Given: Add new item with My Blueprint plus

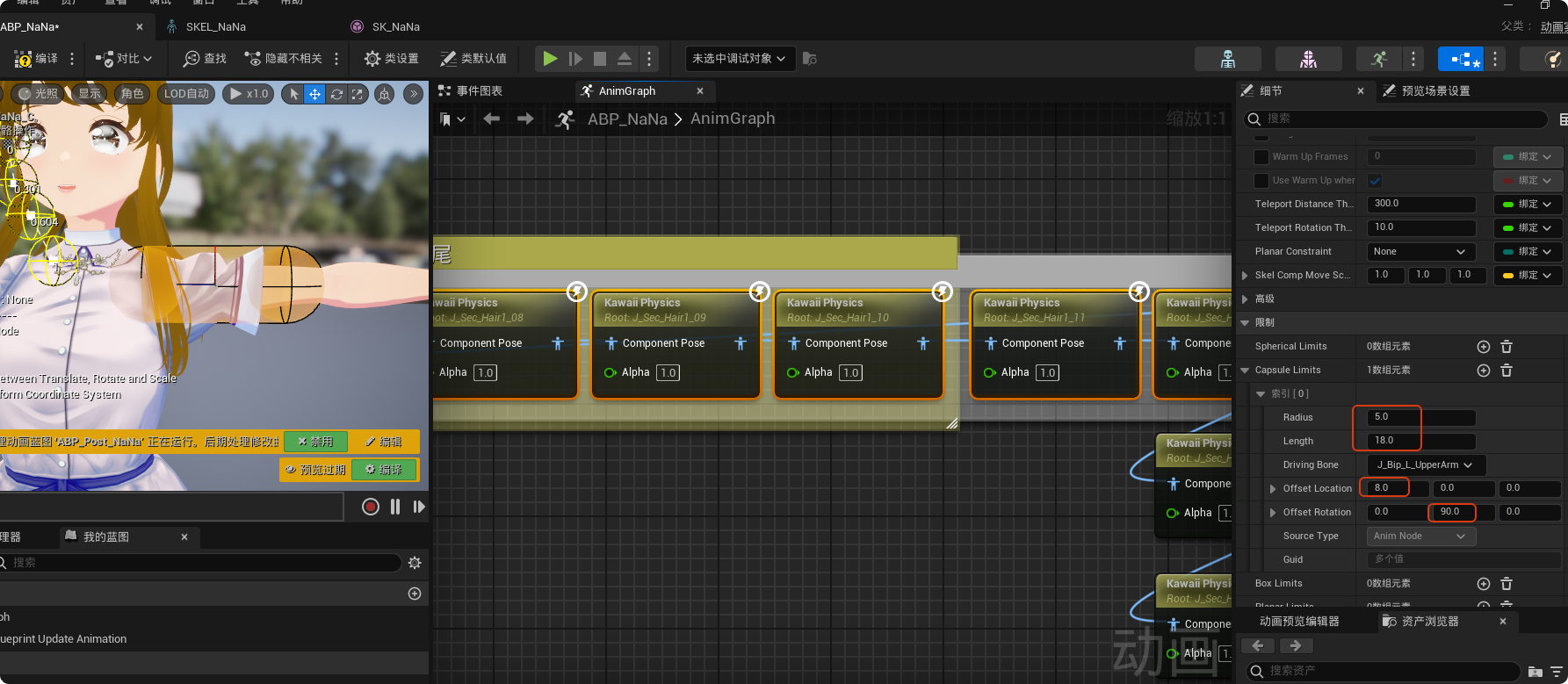Looking at the screenshot, I should point(415,594).
